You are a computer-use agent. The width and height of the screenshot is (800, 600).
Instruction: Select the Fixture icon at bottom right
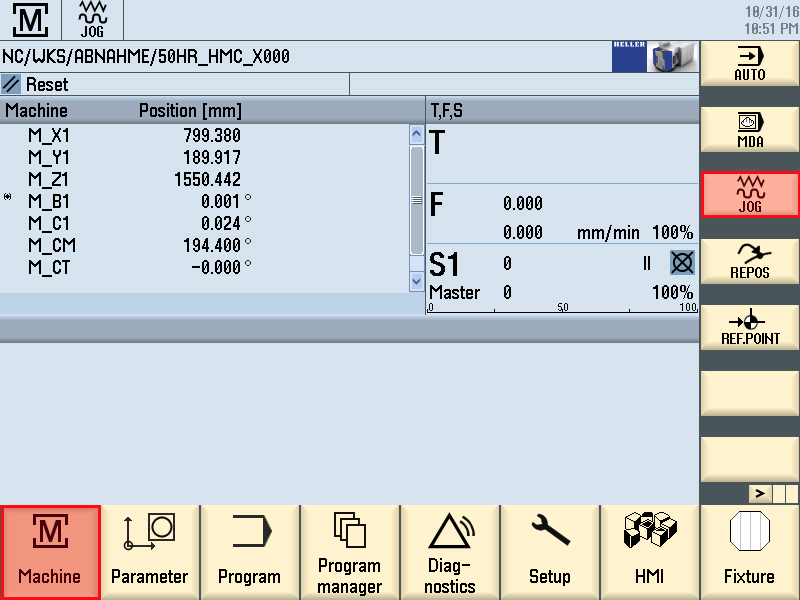(749, 550)
